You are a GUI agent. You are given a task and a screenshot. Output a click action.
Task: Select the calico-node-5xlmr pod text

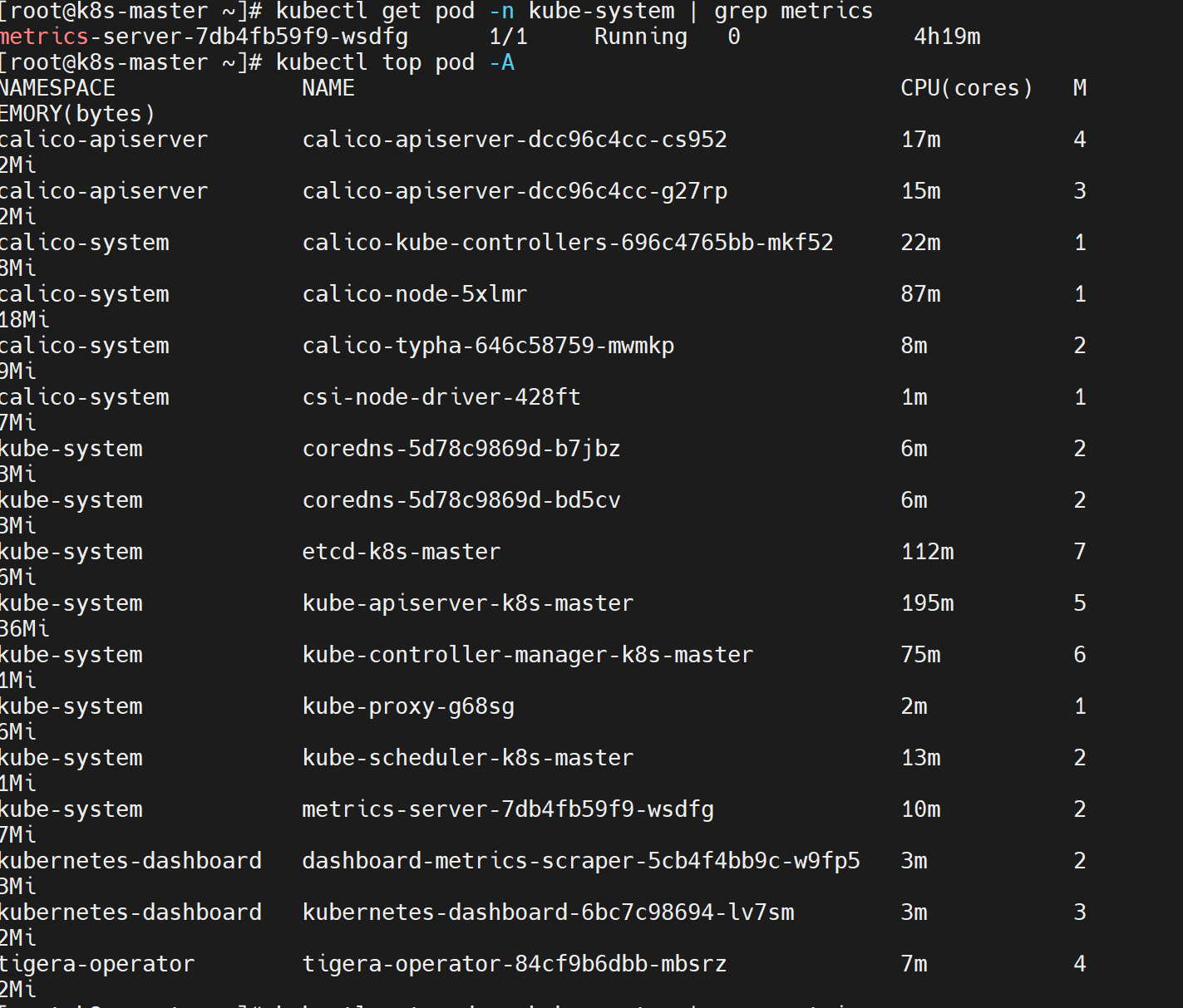(x=414, y=294)
